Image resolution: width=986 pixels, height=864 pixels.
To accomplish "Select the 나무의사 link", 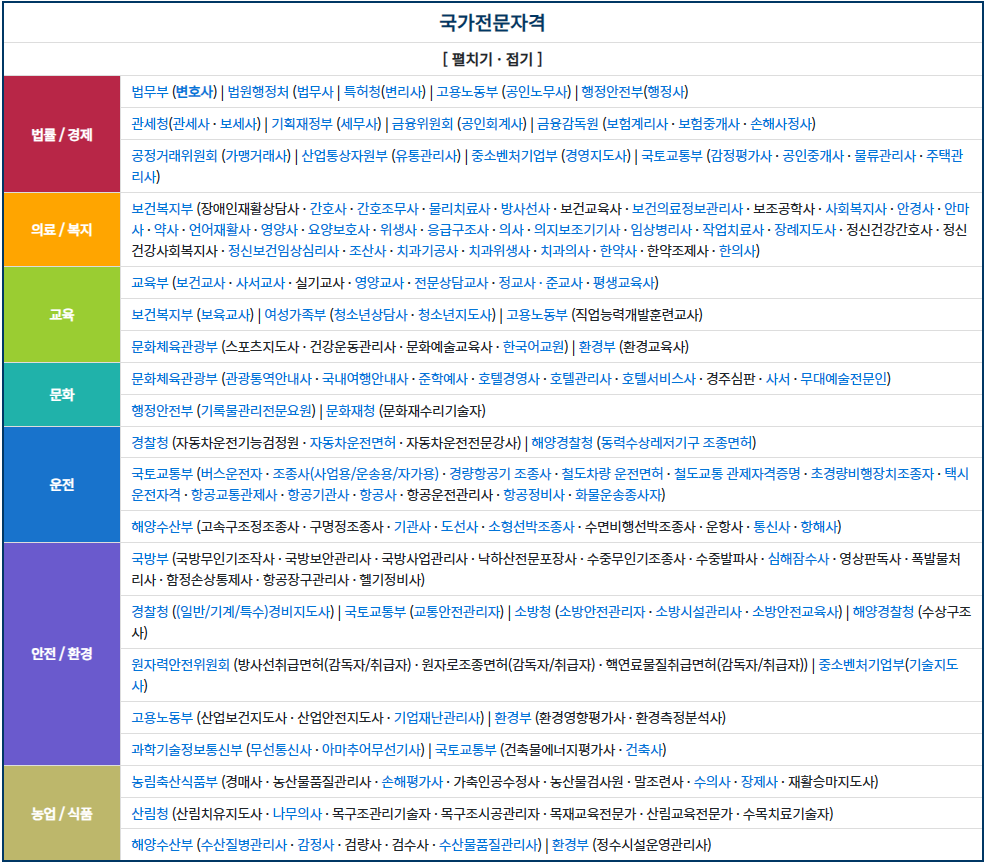I will pos(297,814).
